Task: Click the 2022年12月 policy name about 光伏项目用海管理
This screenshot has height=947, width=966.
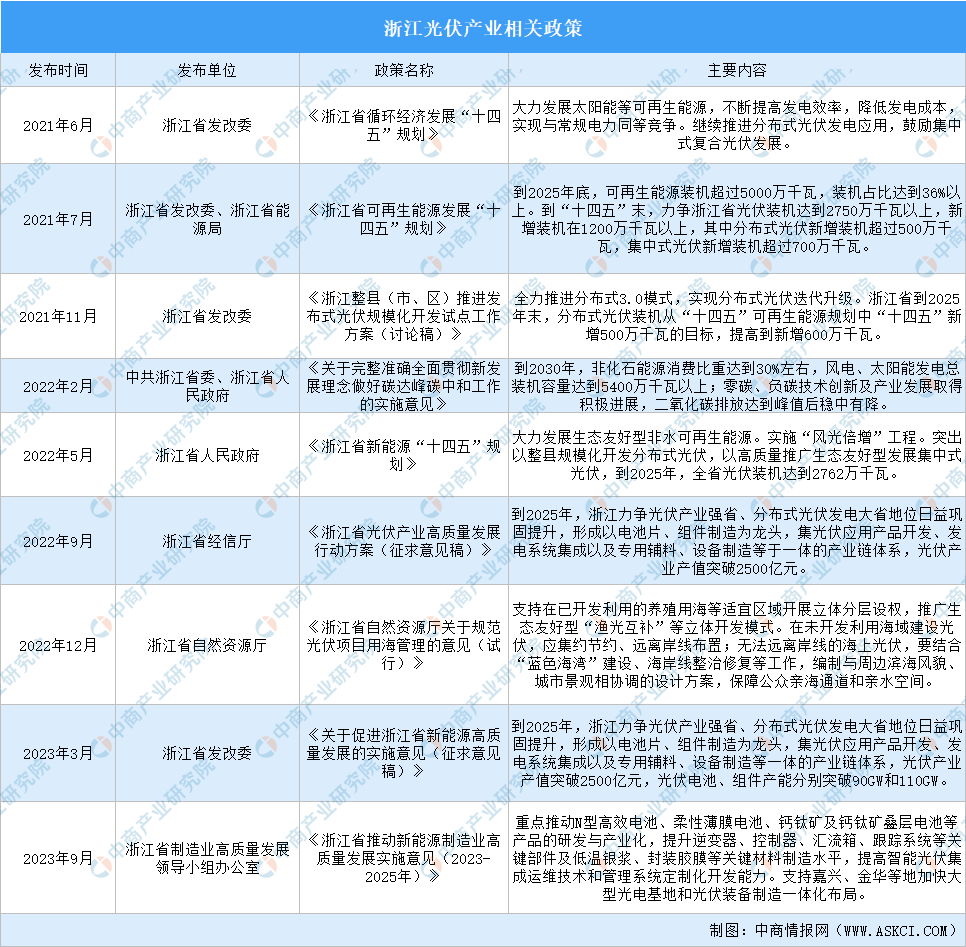Action: point(404,645)
